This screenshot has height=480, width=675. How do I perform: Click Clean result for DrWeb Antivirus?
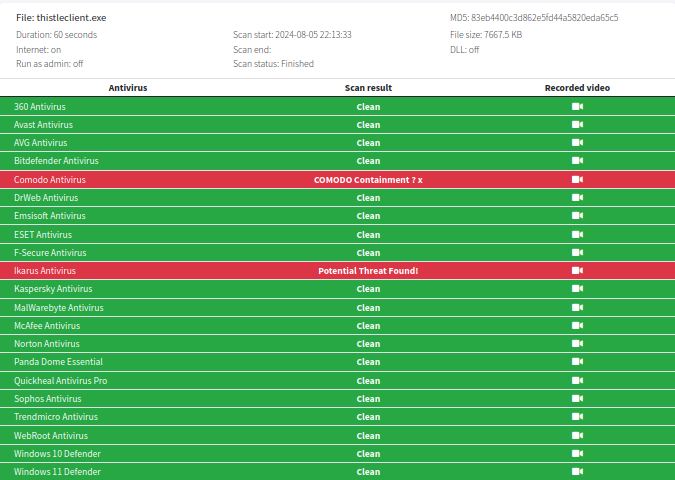coord(368,198)
